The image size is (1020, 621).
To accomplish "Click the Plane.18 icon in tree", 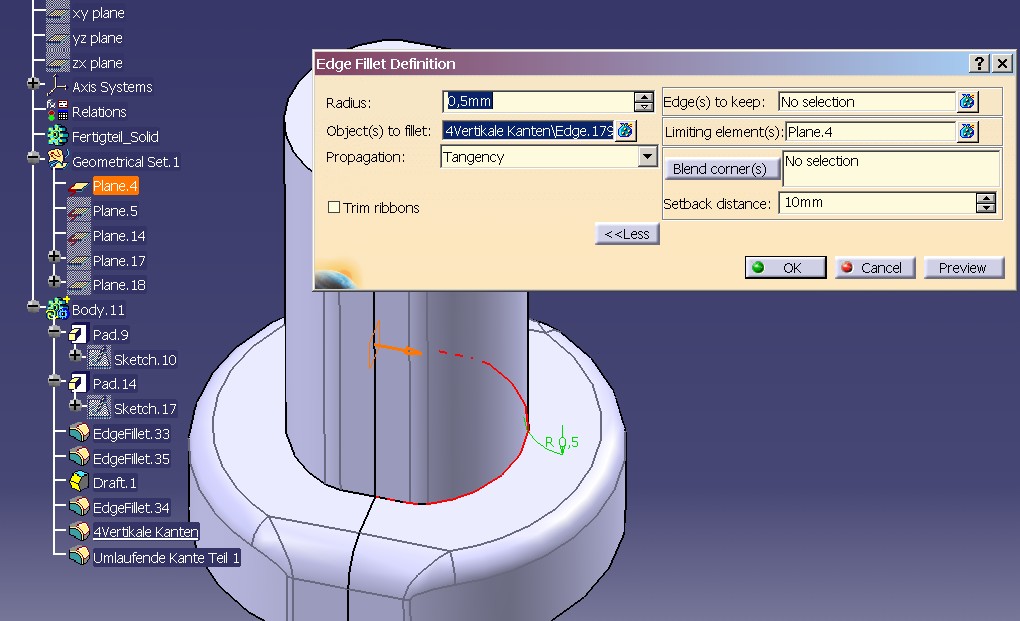I will (79, 285).
